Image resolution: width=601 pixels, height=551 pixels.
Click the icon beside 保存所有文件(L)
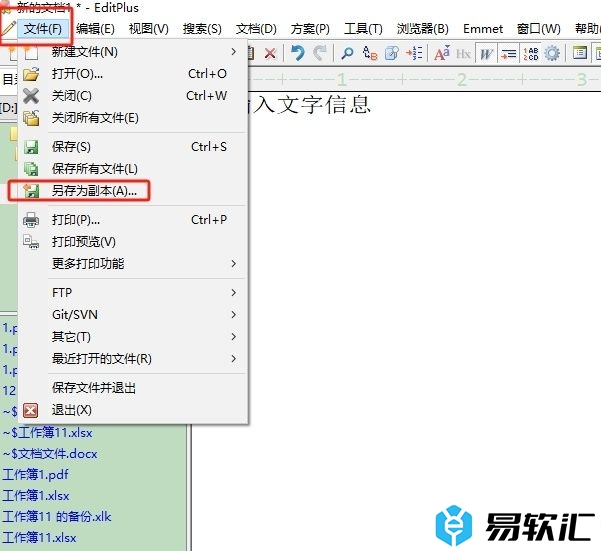[31, 169]
